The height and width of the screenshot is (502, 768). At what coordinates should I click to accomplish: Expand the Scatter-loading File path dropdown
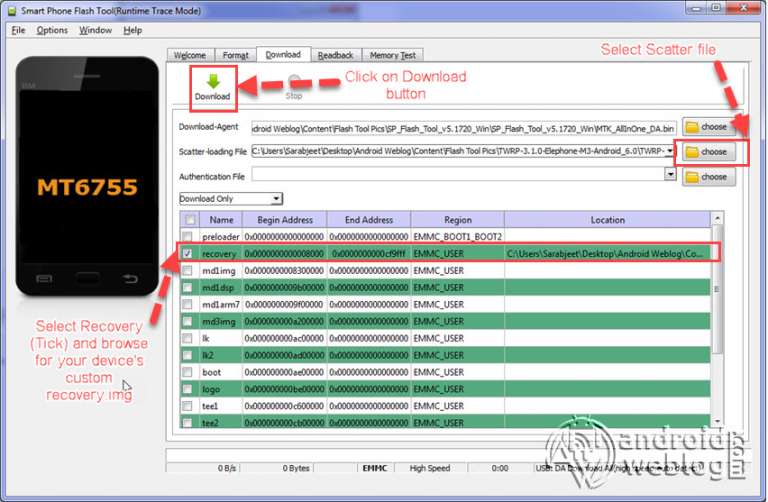670,151
